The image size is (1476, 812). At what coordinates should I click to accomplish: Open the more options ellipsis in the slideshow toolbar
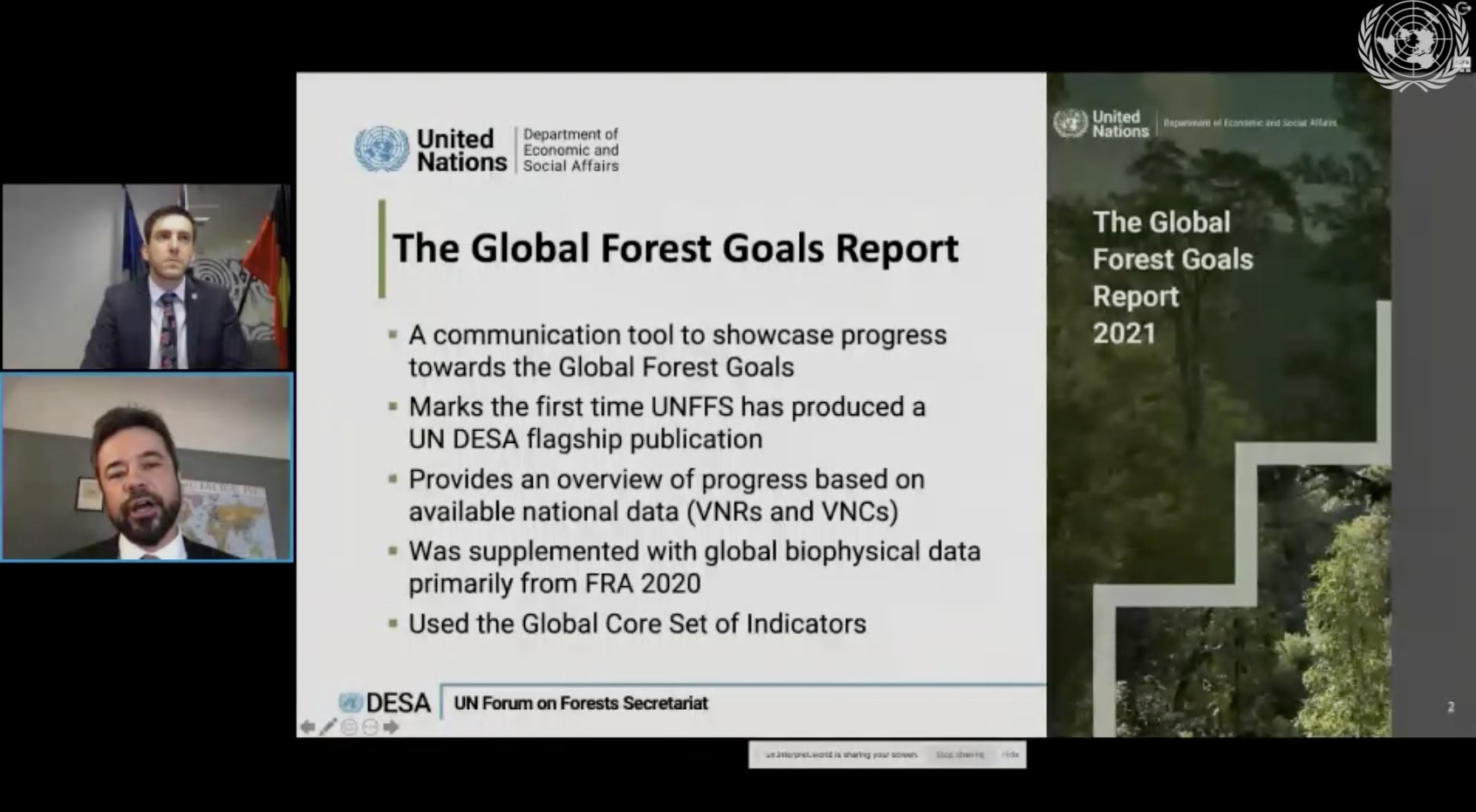pos(370,727)
